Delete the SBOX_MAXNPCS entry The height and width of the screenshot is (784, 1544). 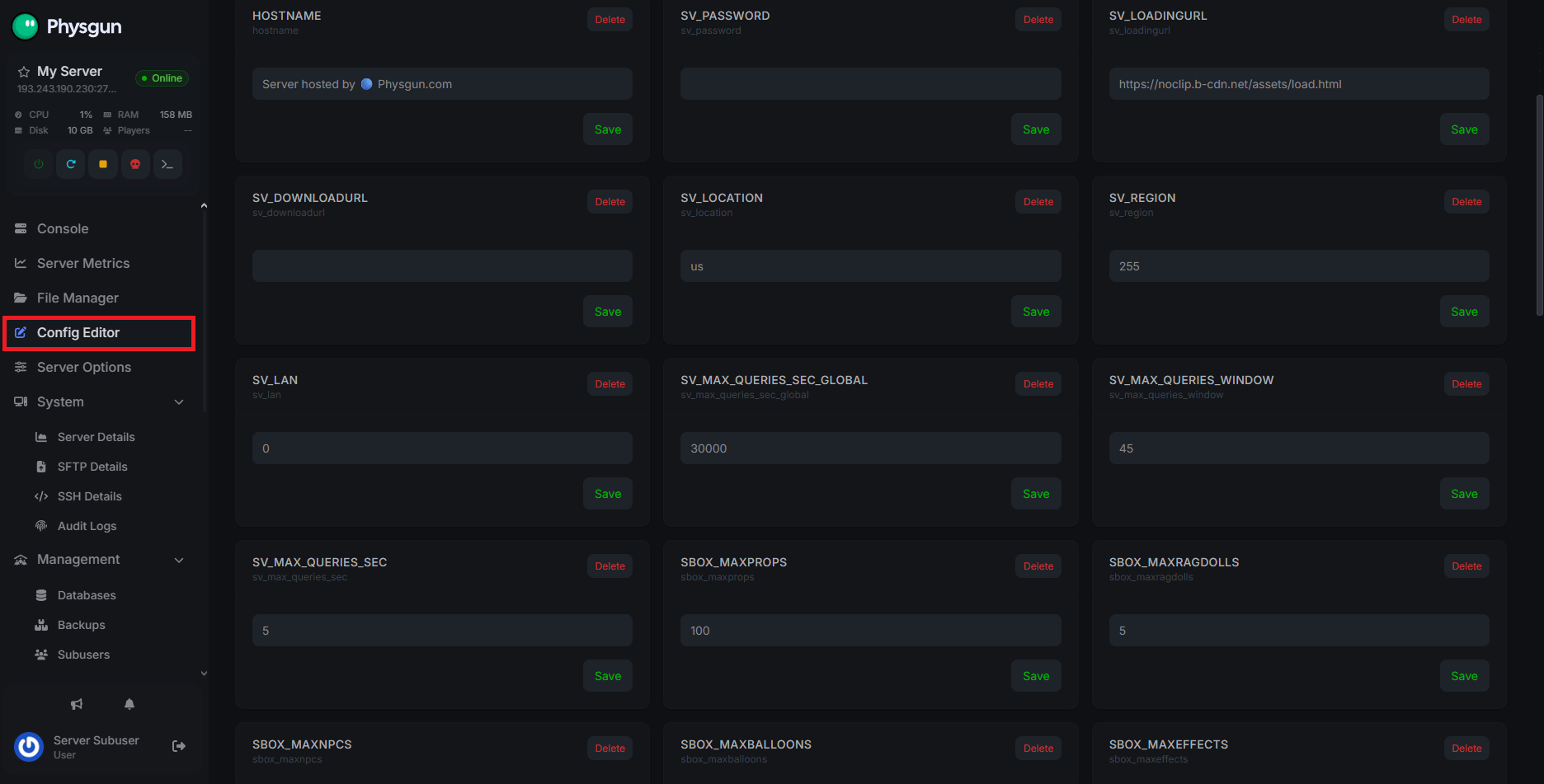point(610,749)
